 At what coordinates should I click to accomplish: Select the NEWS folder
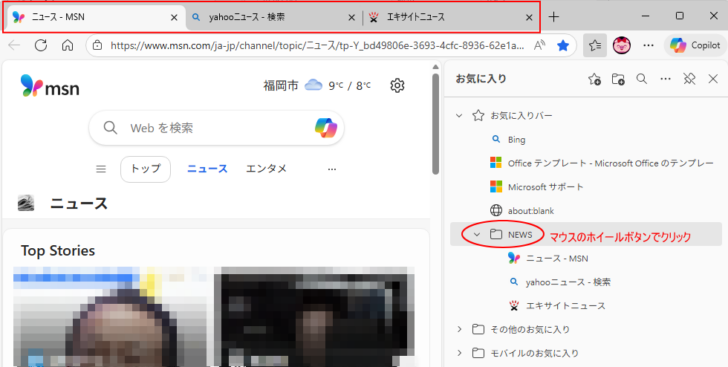(511, 235)
